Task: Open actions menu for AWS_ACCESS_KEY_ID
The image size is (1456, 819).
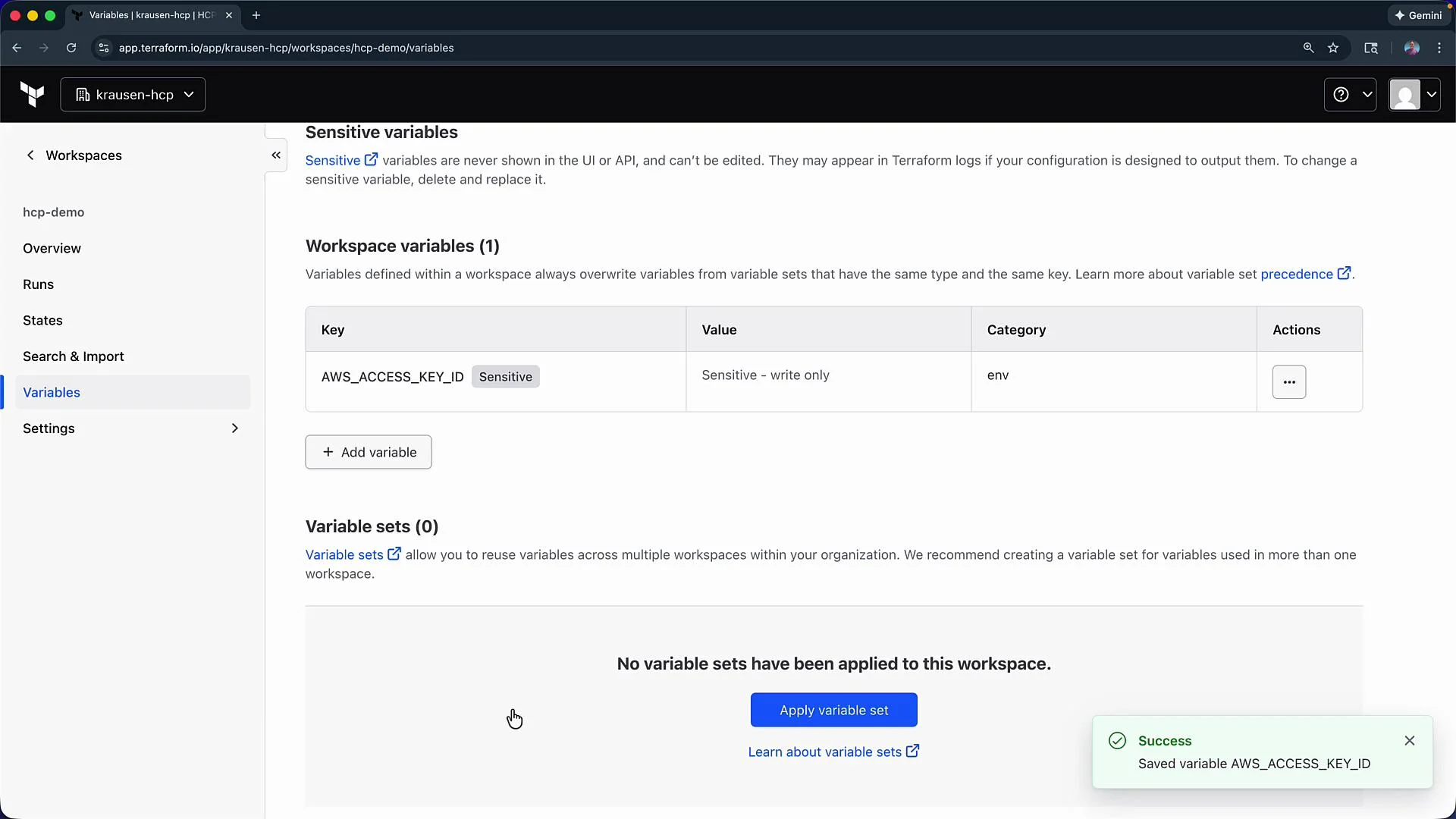Action: coord(1288,382)
